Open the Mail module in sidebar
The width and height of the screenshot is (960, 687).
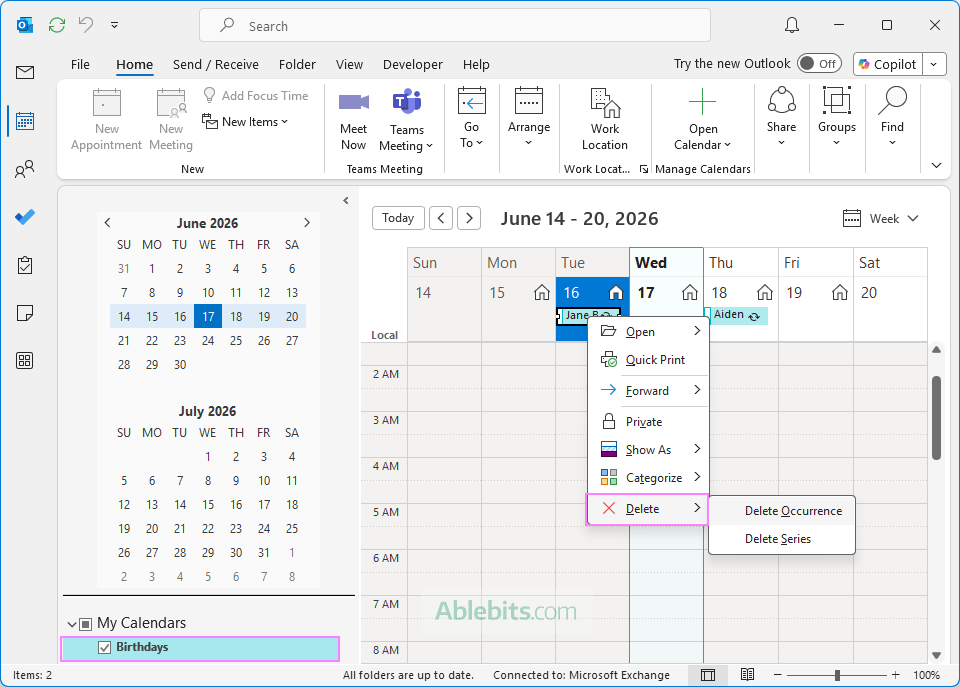(24, 73)
